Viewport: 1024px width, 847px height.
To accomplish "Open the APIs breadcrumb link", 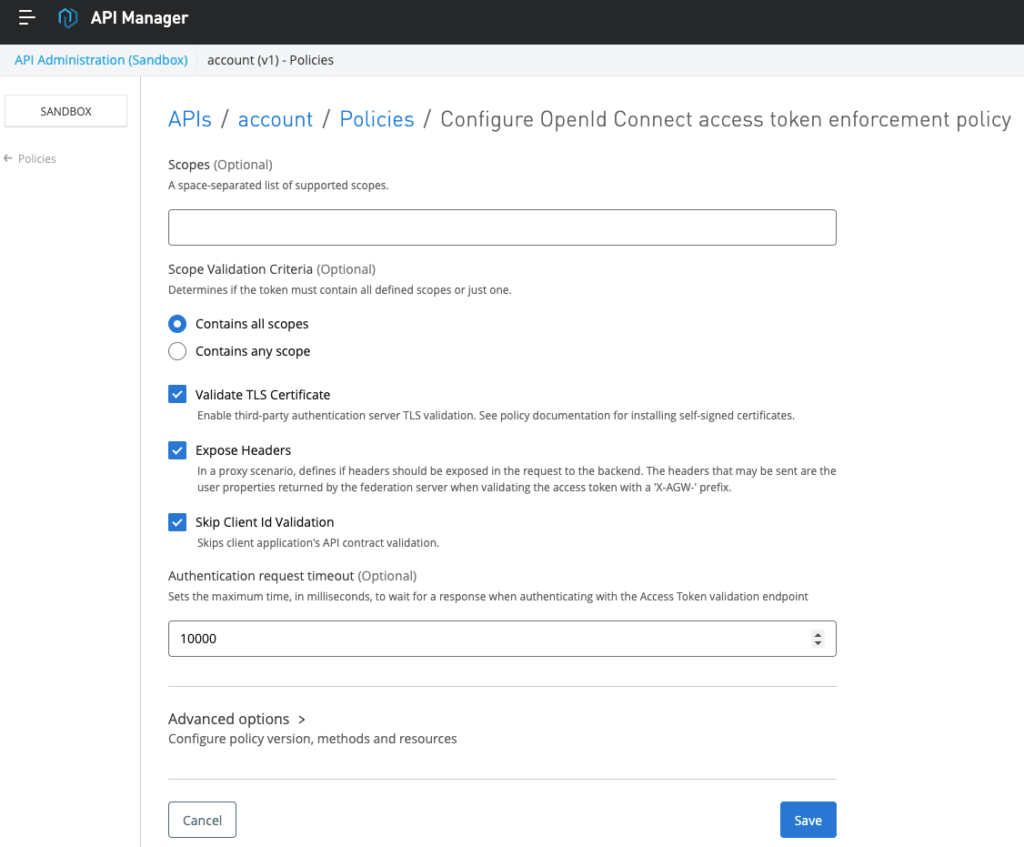I will point(190,119).
